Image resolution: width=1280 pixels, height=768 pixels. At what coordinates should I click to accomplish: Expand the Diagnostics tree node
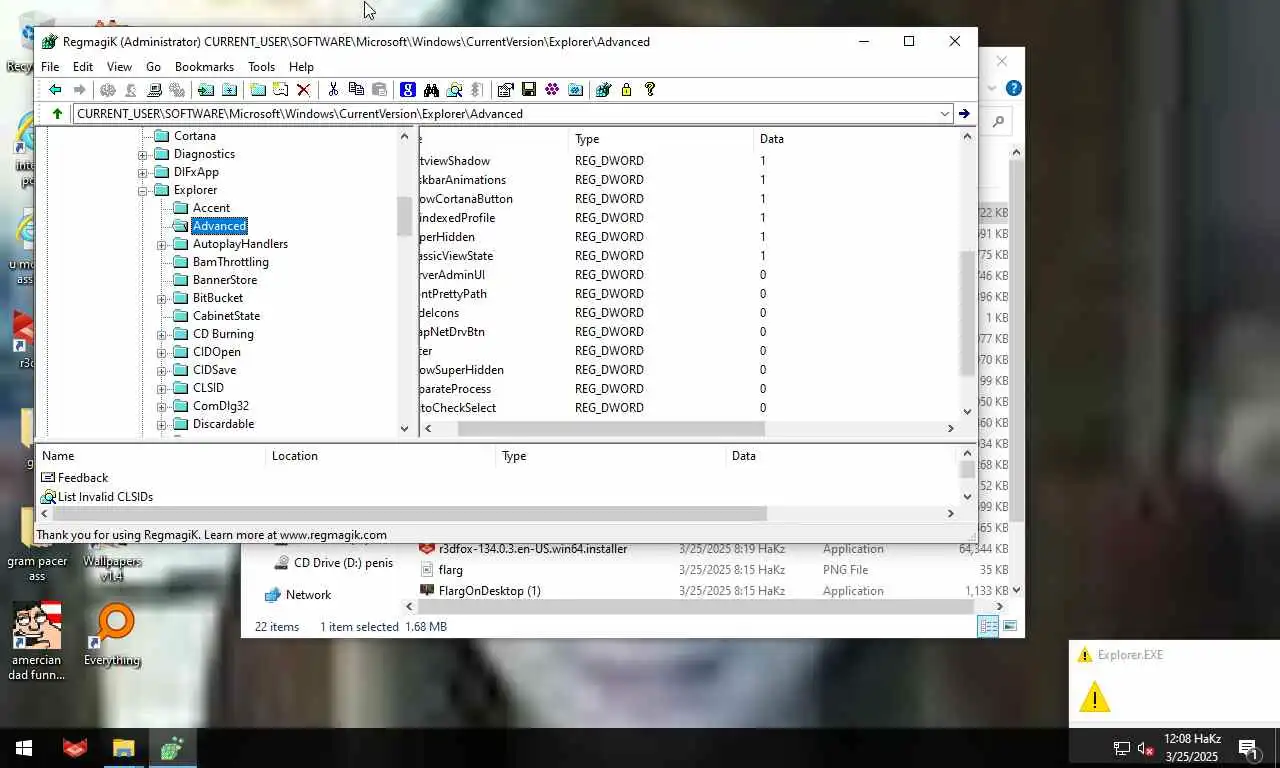click(143, 154)
